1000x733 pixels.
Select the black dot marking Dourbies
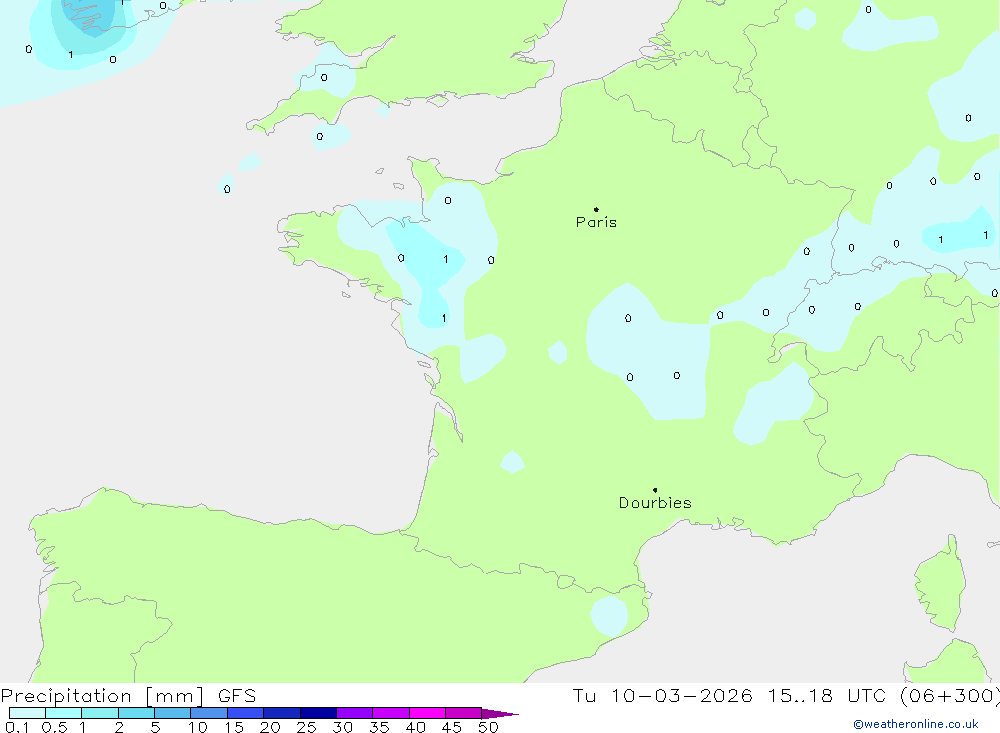click(x=655, y=490)
